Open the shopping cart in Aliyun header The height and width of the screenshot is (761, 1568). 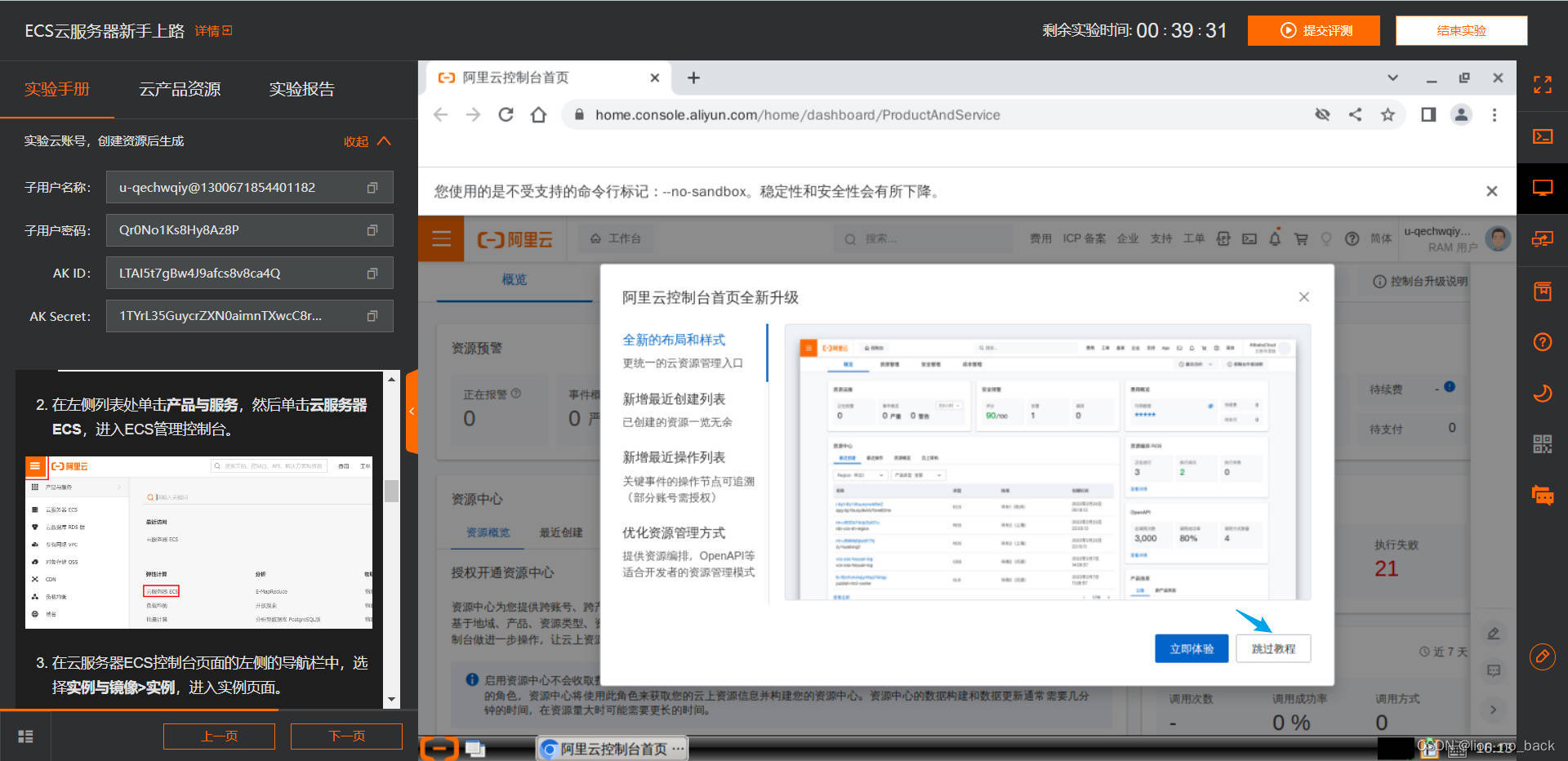click(1301, 238)
